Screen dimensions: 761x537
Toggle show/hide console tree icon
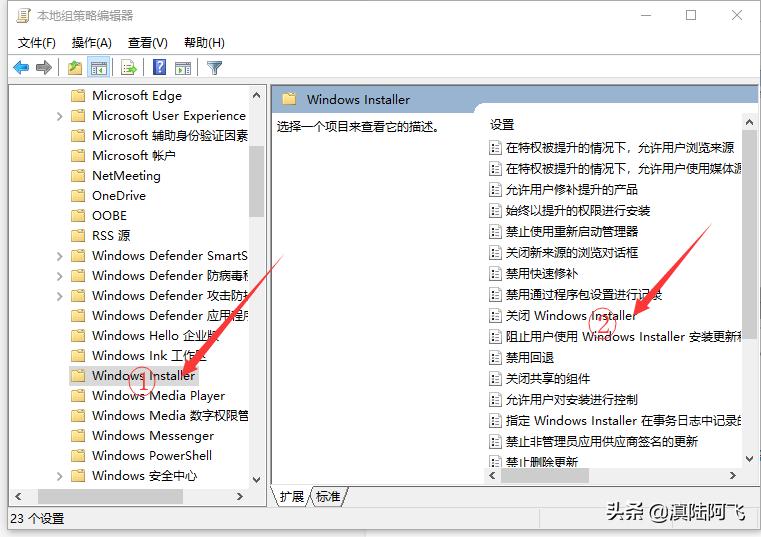[x=99, y=68]
